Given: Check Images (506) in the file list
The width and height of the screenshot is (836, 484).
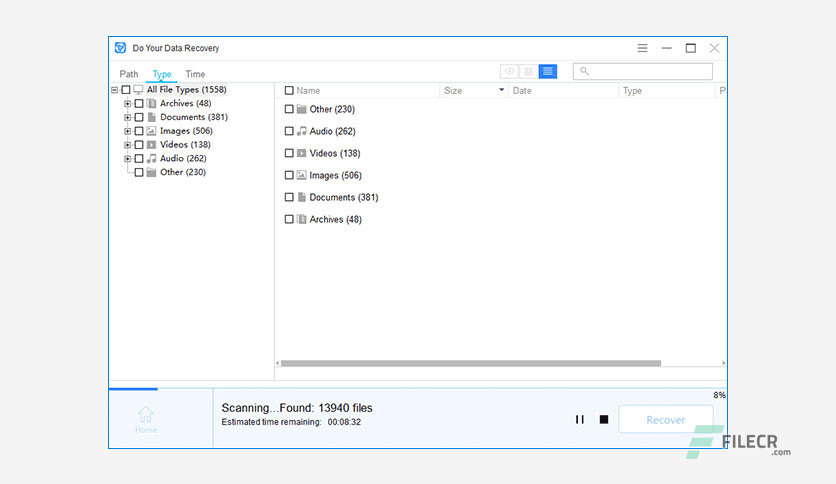Looking at the screenshot, I should (289, 175).
